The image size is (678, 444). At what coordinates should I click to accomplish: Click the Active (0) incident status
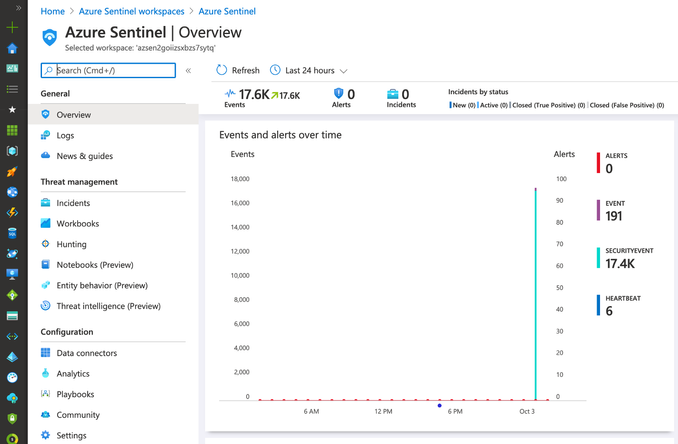493,105
